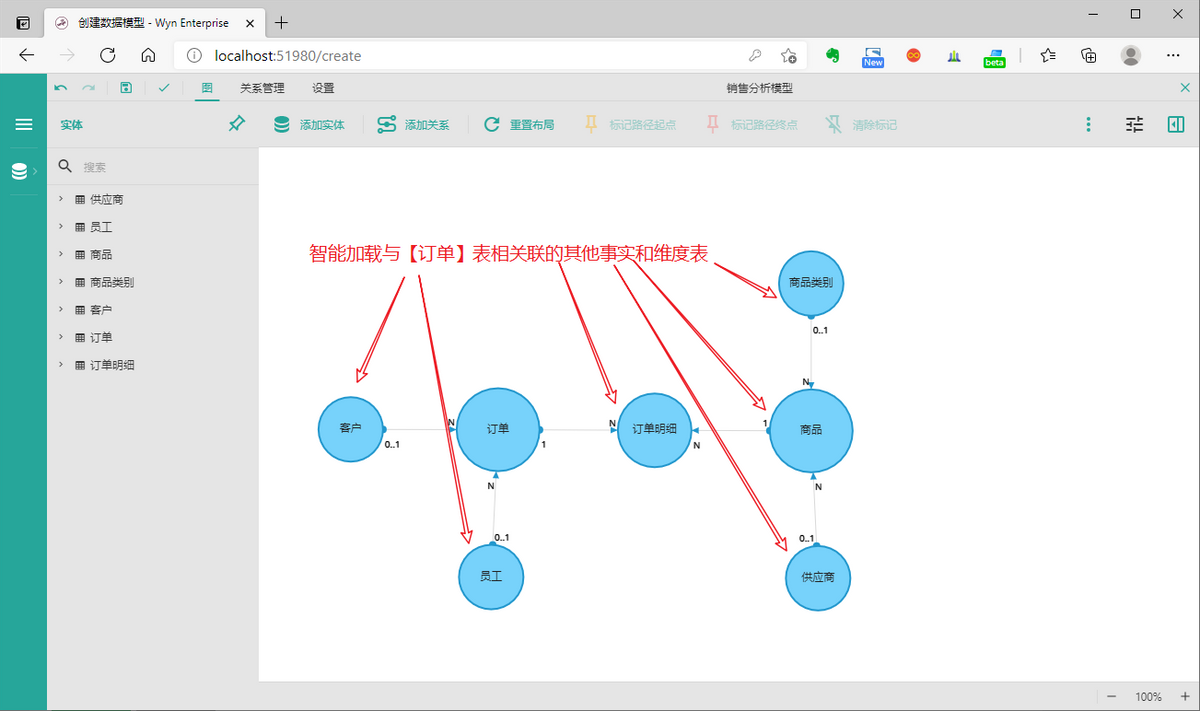Refresh the browser page
Image resolution: width=1200 pixels, height=711 pixels.
click(x=108, y=55)
